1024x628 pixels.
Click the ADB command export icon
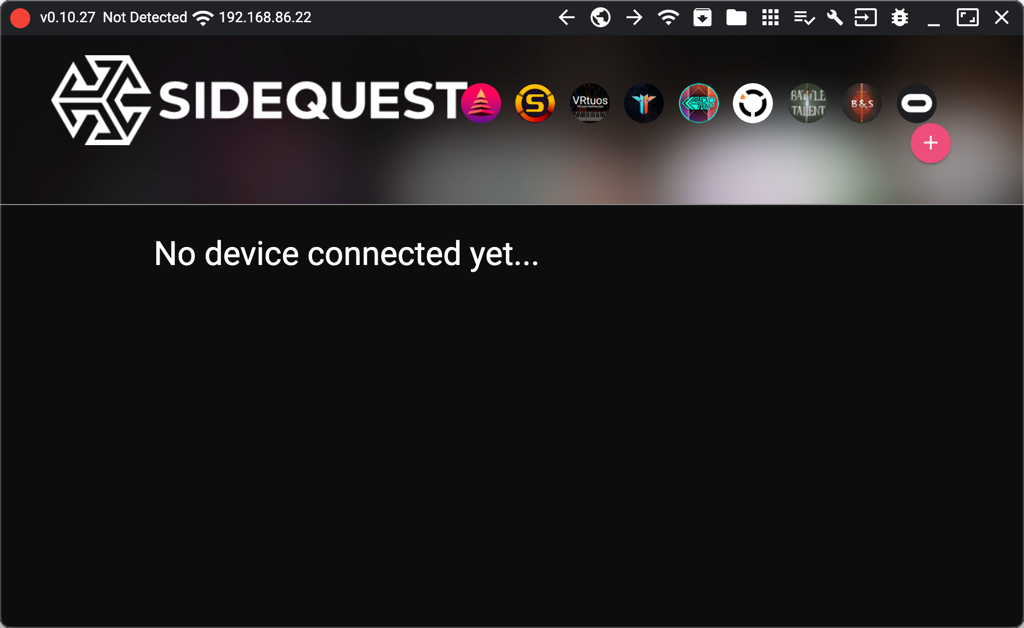pyautogui.click(x=865, y=18)
